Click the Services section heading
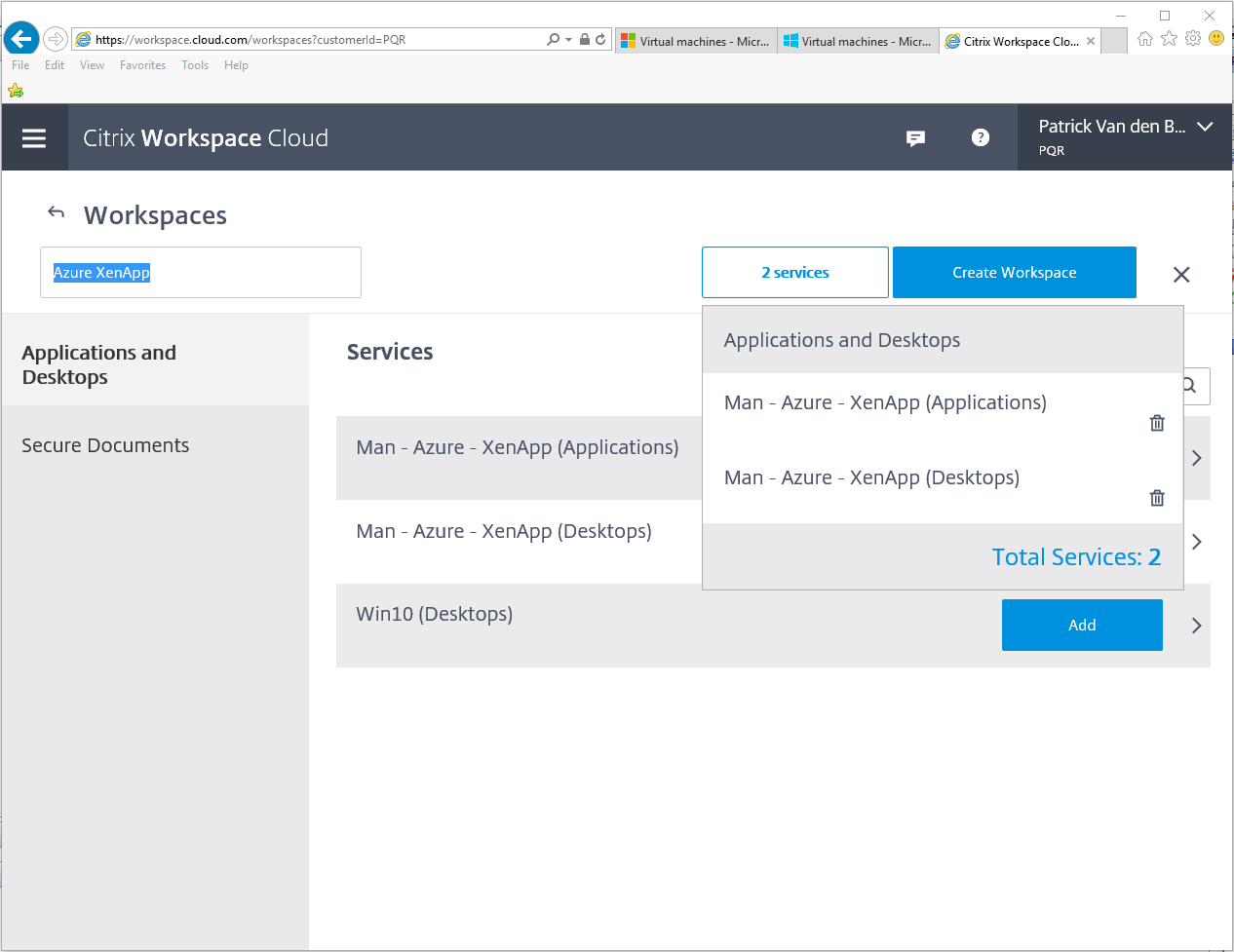Viewport: 1234px width, 952px height. 390,352
